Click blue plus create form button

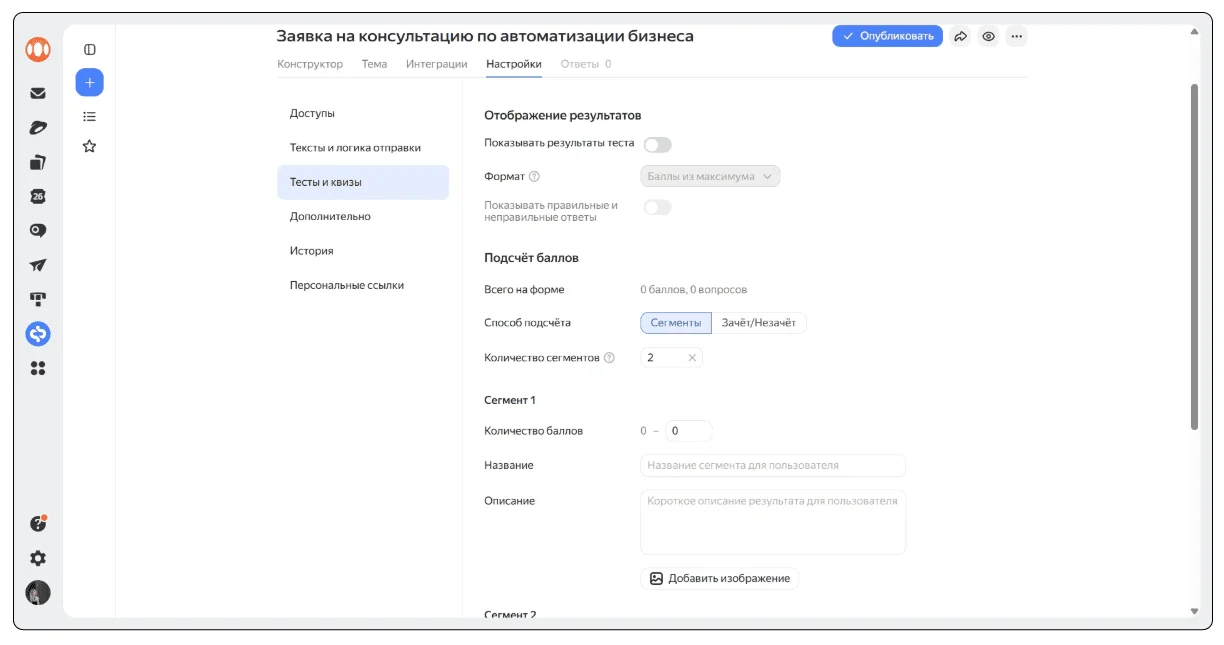click(x=90, y=83)
